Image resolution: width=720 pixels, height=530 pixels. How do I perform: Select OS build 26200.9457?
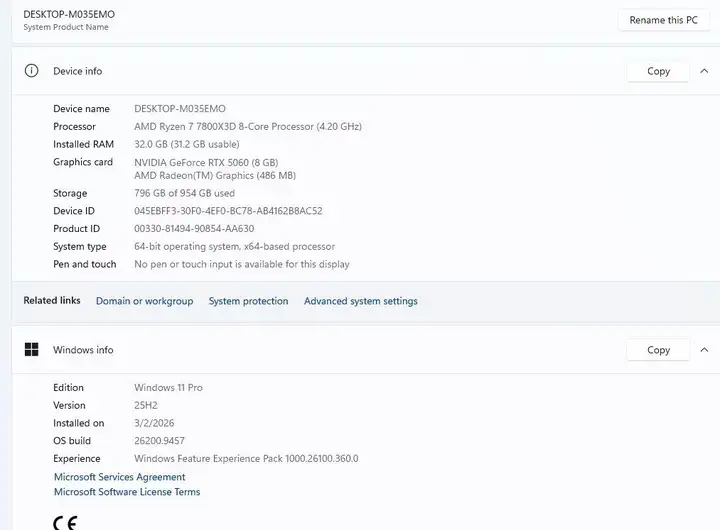pyautogui.click(x=159, y=441)
